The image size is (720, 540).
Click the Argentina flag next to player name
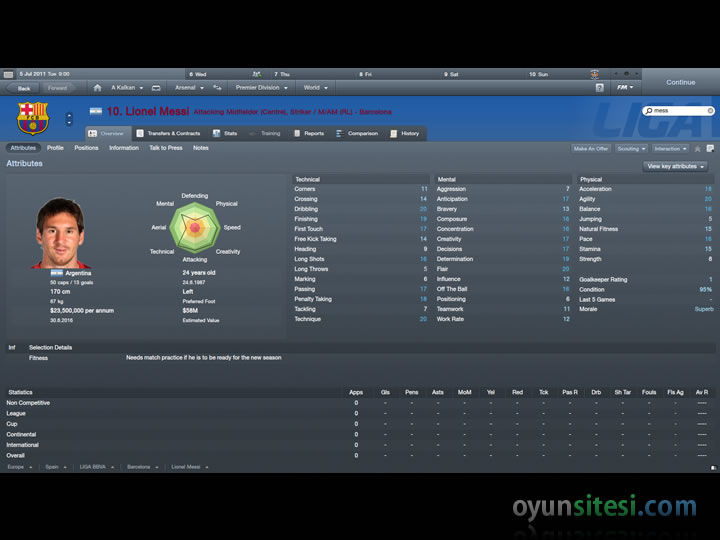click(x=96, y=111)
